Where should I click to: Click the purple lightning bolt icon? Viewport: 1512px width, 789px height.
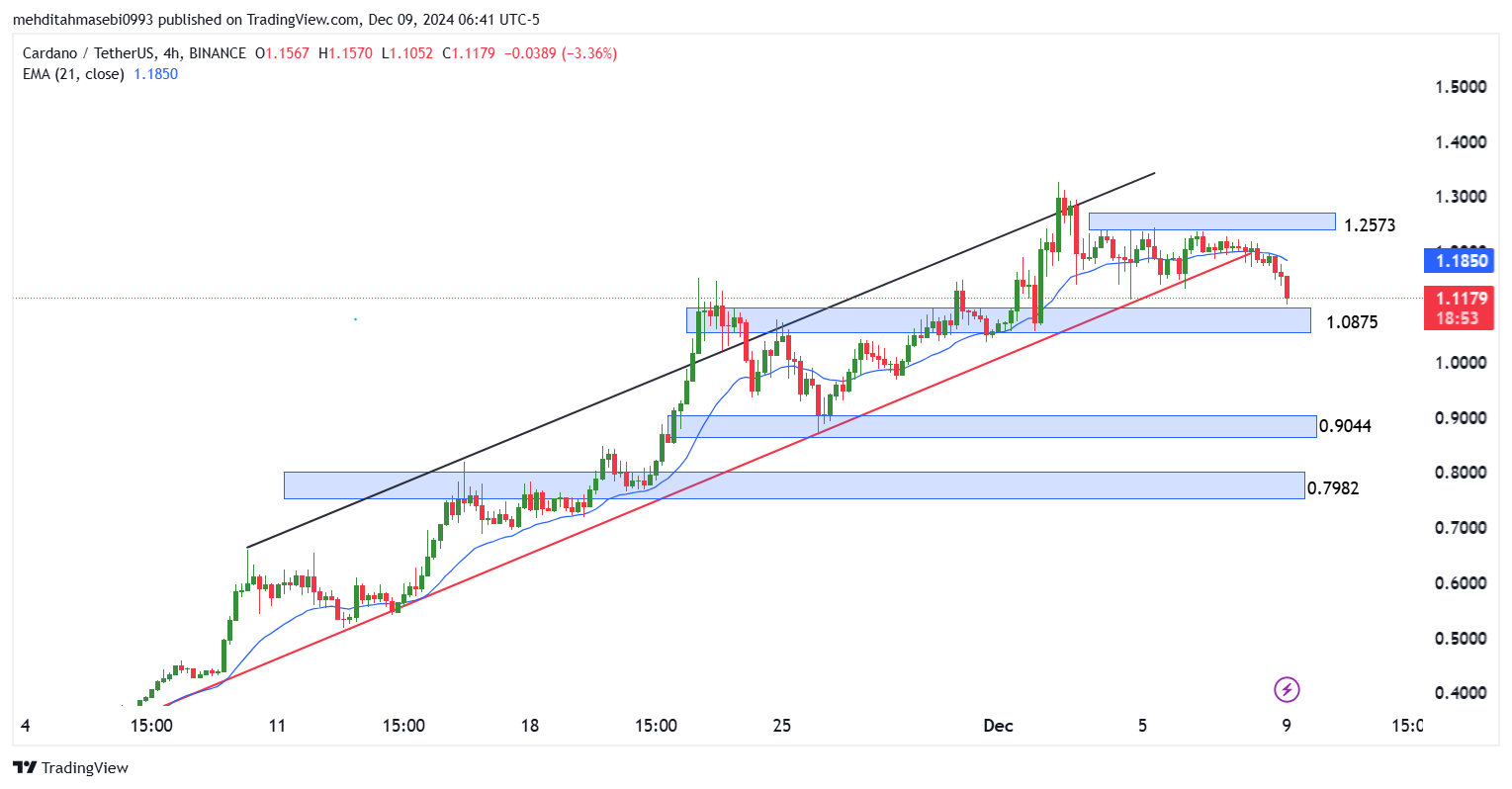click(x=1286, y=689)
